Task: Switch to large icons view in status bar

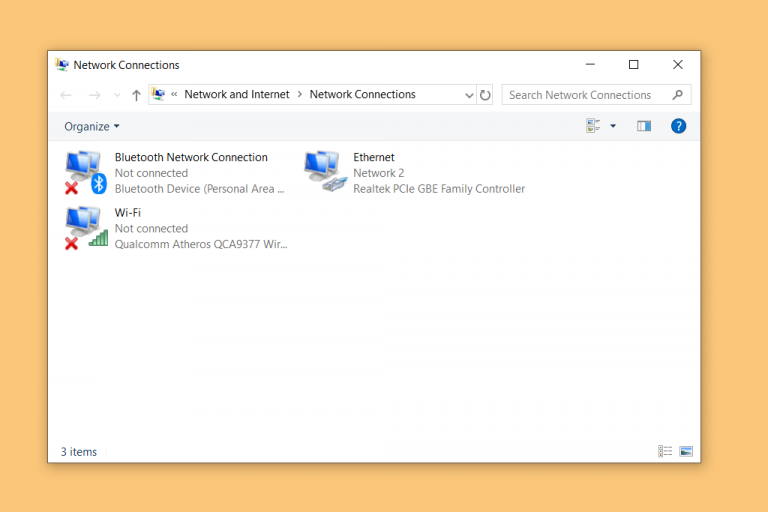Action: click(686, 451)
